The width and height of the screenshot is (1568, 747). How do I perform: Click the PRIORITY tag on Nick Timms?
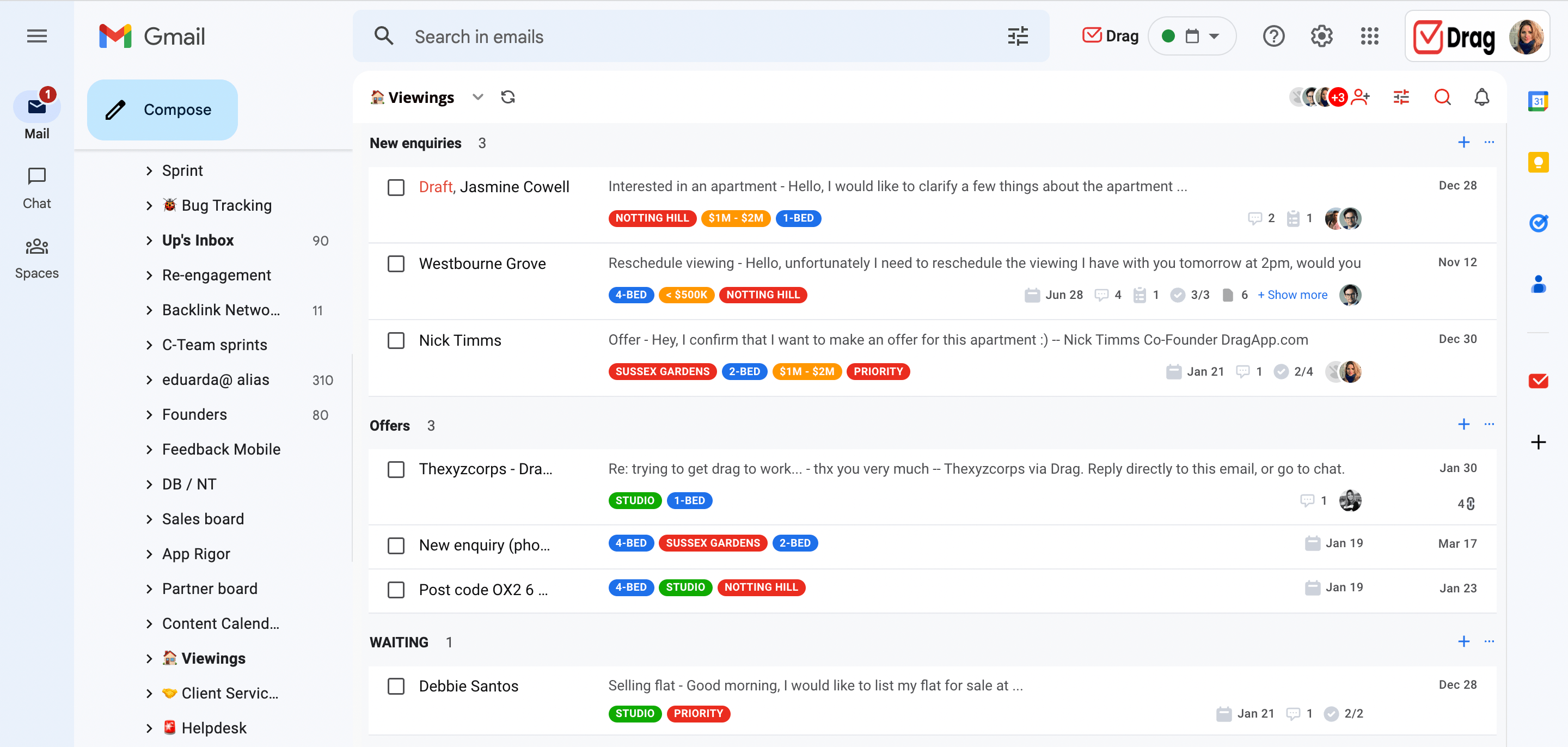point(878,372)
